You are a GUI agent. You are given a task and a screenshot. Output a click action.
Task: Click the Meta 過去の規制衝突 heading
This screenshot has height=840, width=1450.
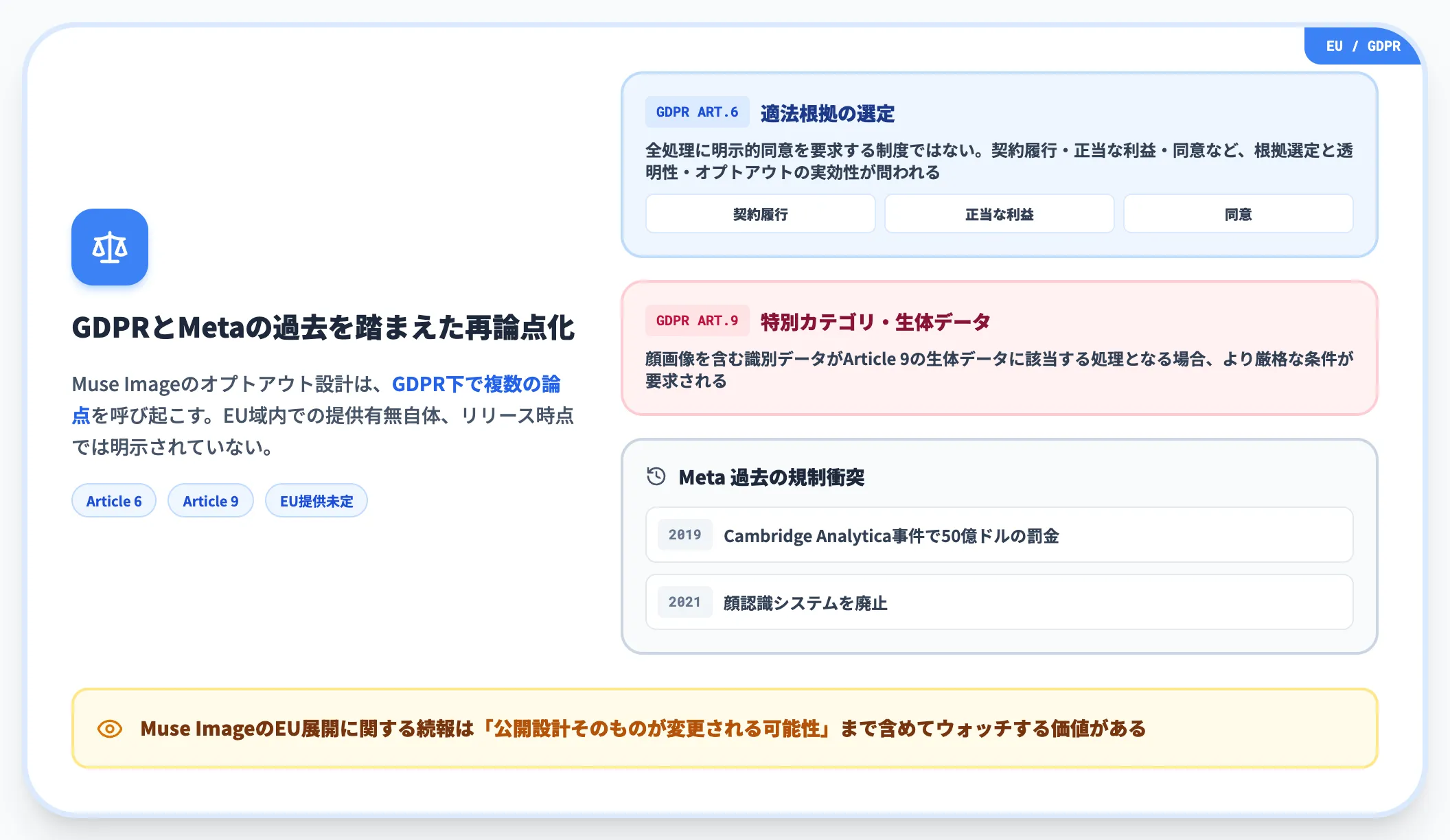click(x=772, y=477)
